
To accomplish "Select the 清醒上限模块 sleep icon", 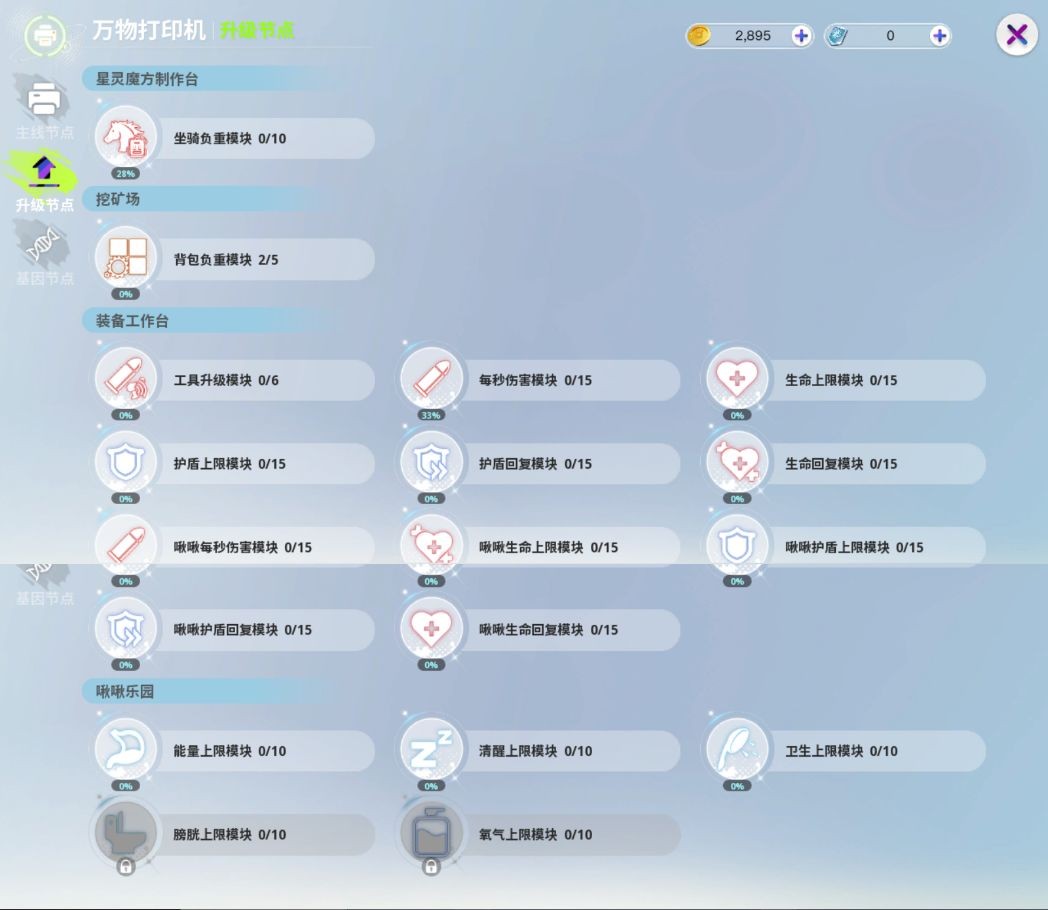I will coord(430,751).
